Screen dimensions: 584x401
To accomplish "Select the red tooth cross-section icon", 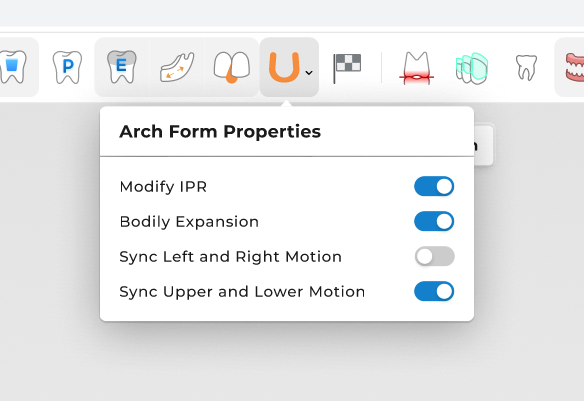I will coord(416,68).
